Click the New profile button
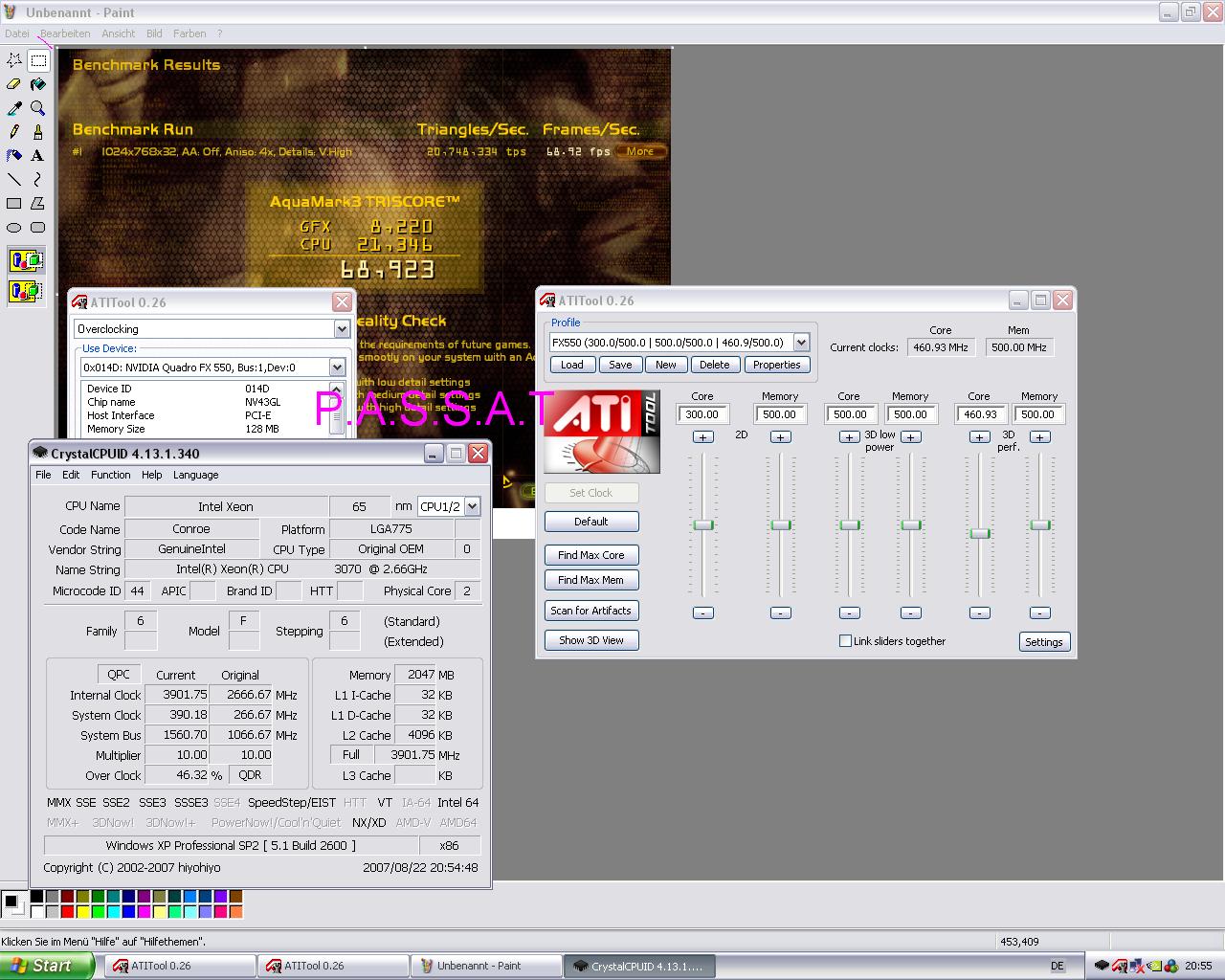This screenshot has width=1225, height=980. 666,365
